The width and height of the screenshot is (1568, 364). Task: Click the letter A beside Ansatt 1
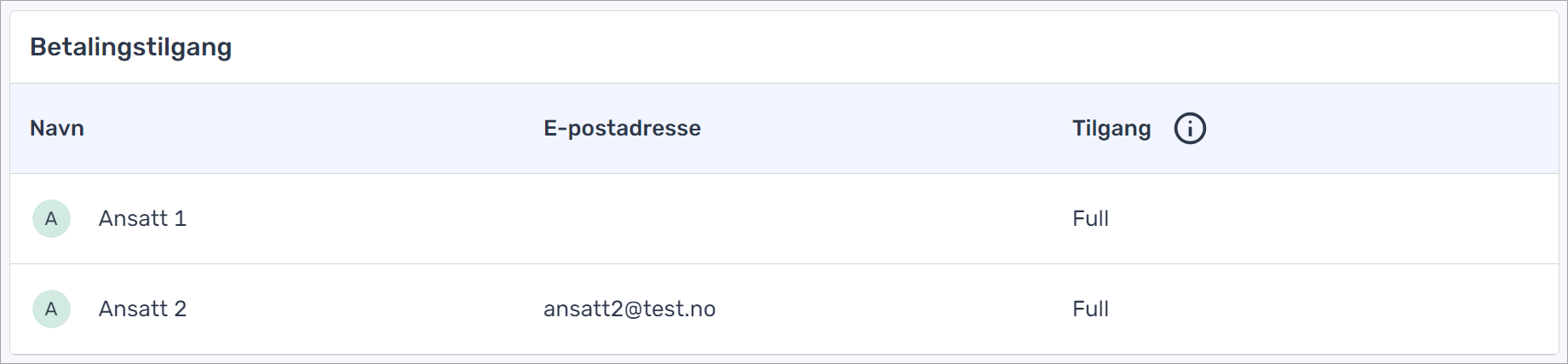tap(51, 219)
